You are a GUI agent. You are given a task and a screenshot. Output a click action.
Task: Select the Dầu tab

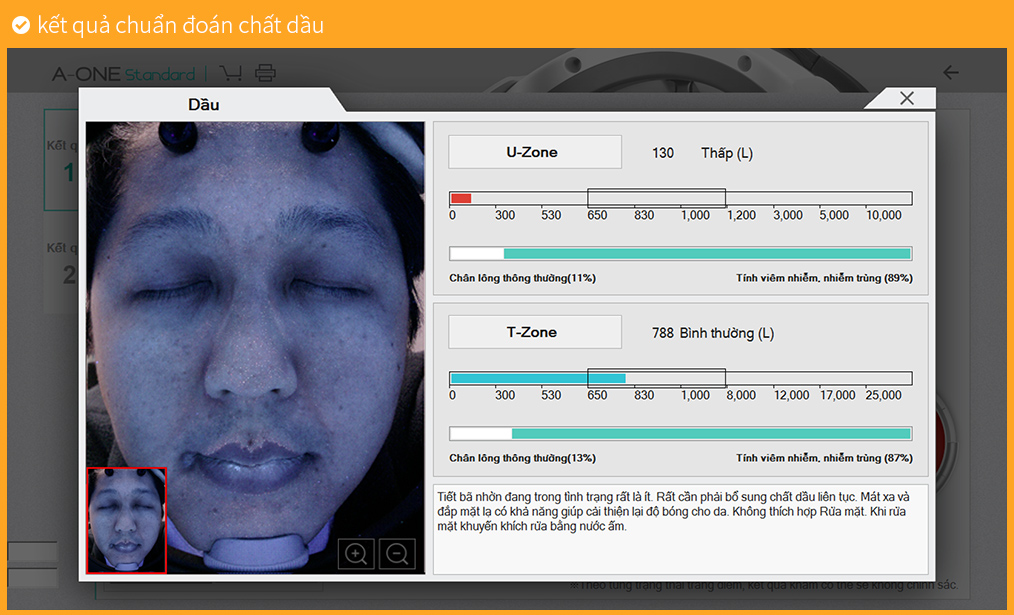204,104
